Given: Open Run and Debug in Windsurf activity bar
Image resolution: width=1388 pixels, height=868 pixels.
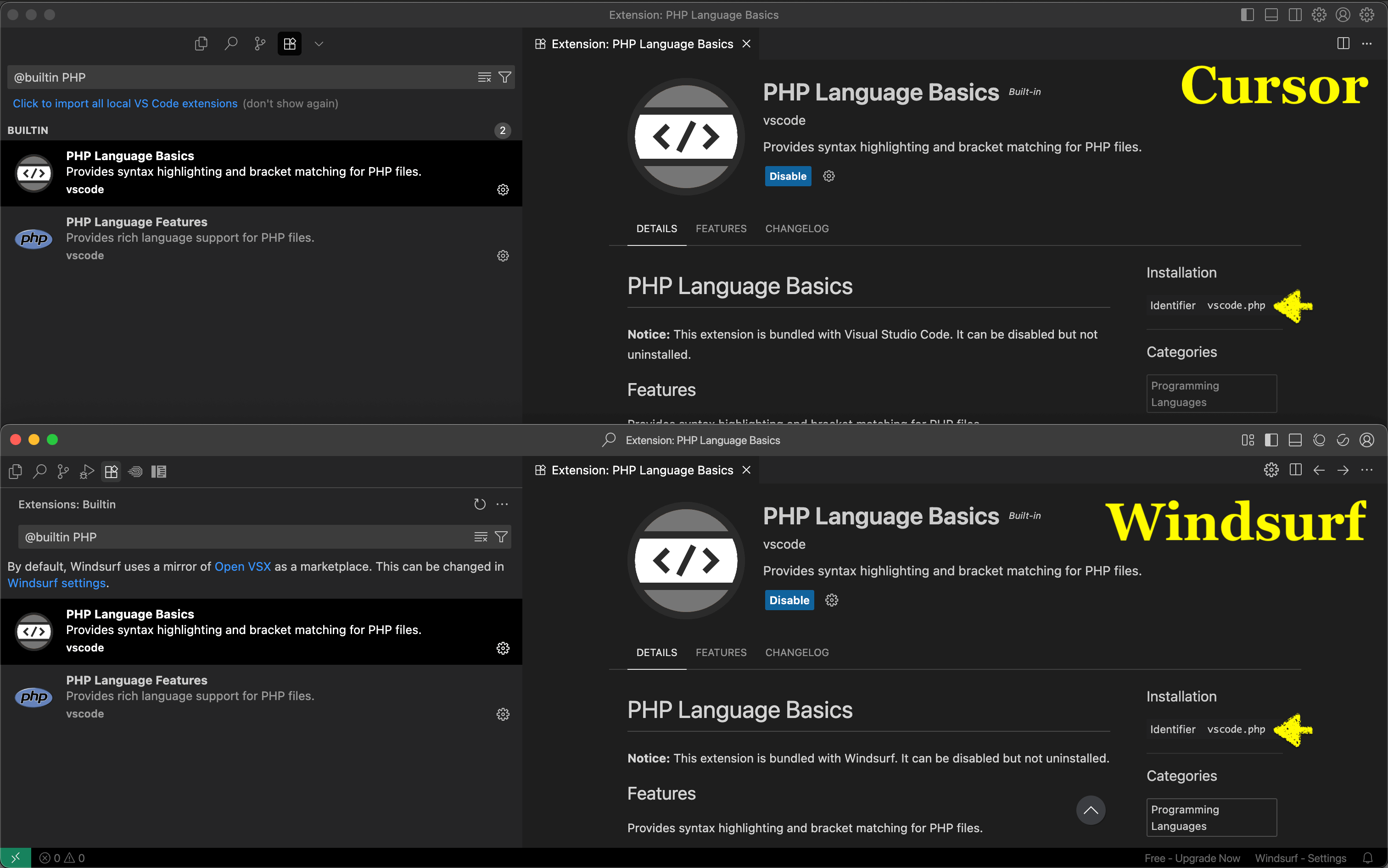Looking at the screenshot, I should (x=87, y=472).
